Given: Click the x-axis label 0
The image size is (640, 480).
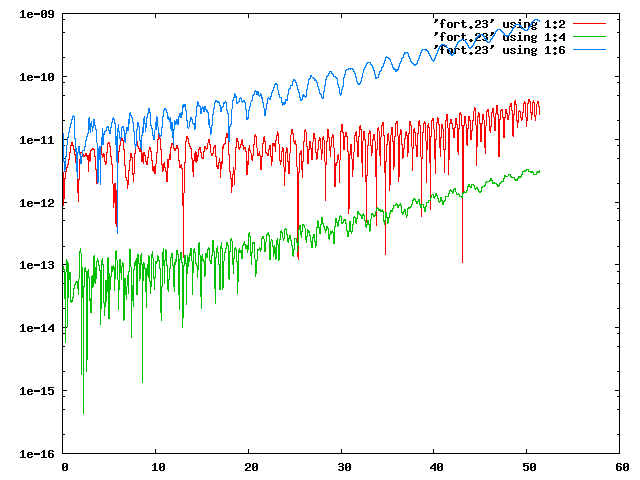Looking at the screenshot, I should click(65, 467).
